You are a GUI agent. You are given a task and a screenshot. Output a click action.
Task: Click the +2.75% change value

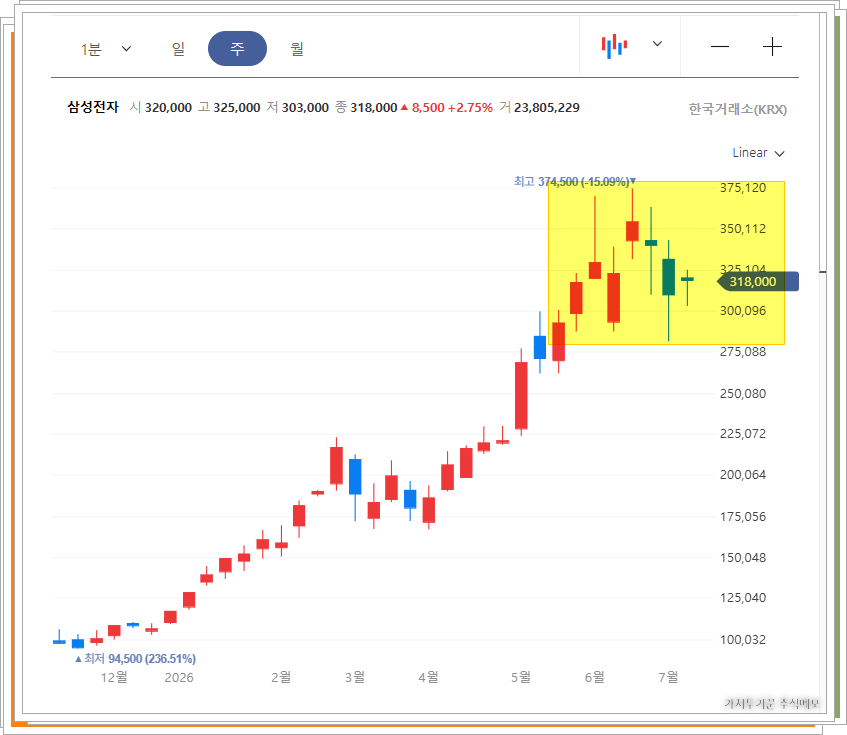pyautogui.click(x=470, y=107)
